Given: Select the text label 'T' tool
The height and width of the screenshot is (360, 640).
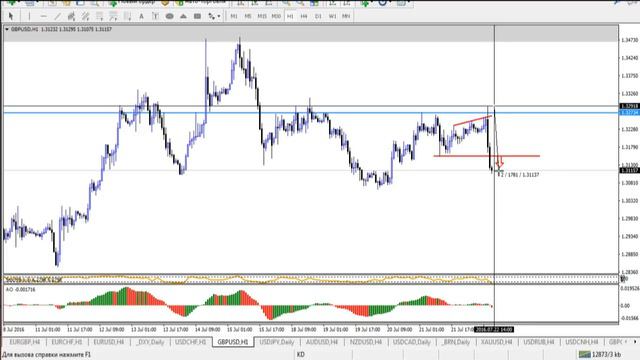Looking at the screenshot, I should pos(155,16).
